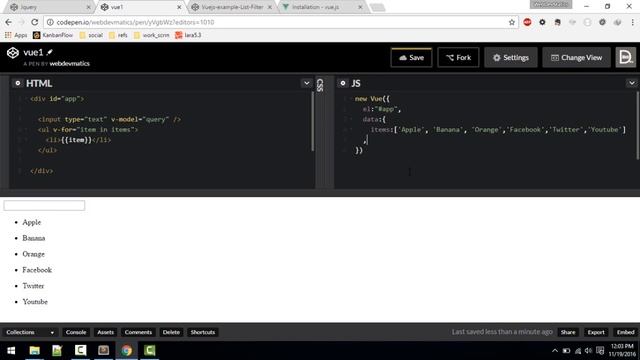
Task: Open JS editor settings gear
Action: tap(343, 83)
